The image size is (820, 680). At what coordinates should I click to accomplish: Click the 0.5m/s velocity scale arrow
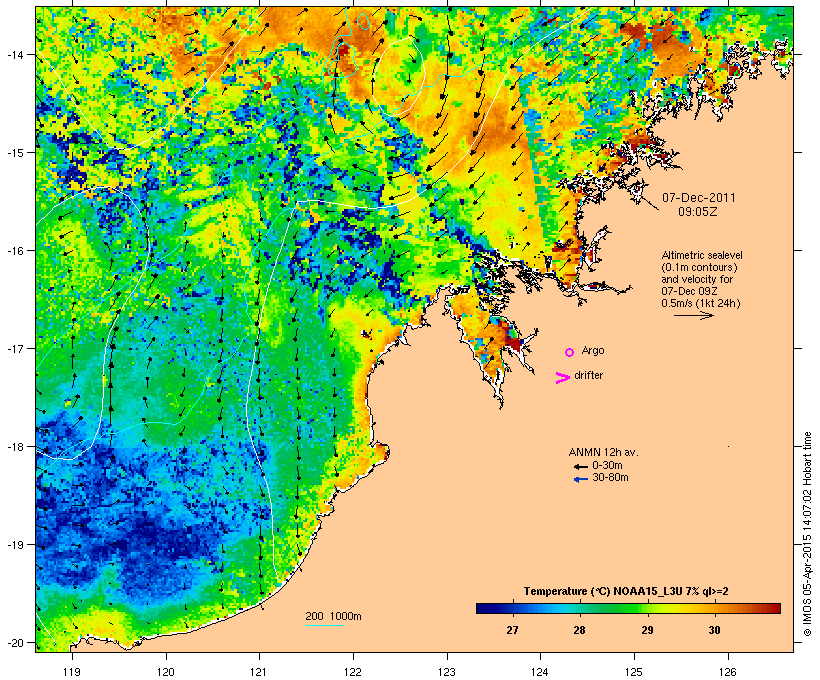694,315
